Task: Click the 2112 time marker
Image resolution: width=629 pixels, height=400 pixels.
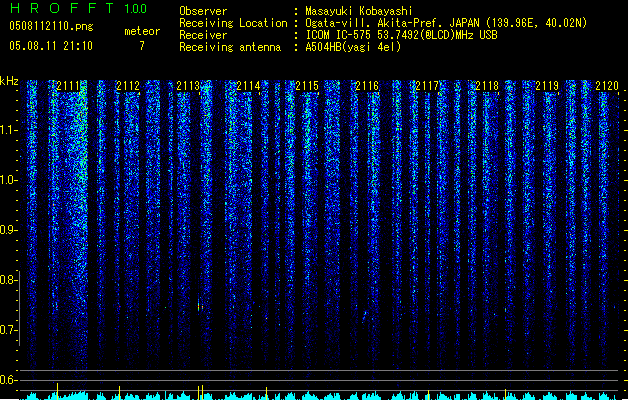Action: point(128,86)
